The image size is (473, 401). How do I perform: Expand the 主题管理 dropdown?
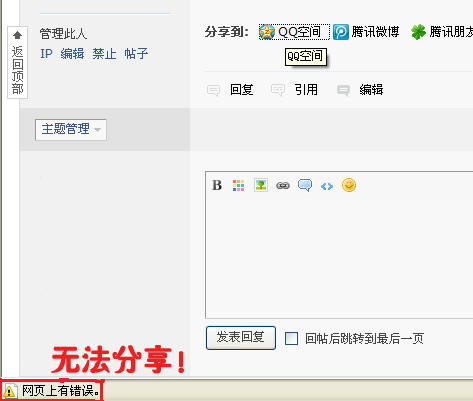(x=71, y=130)
